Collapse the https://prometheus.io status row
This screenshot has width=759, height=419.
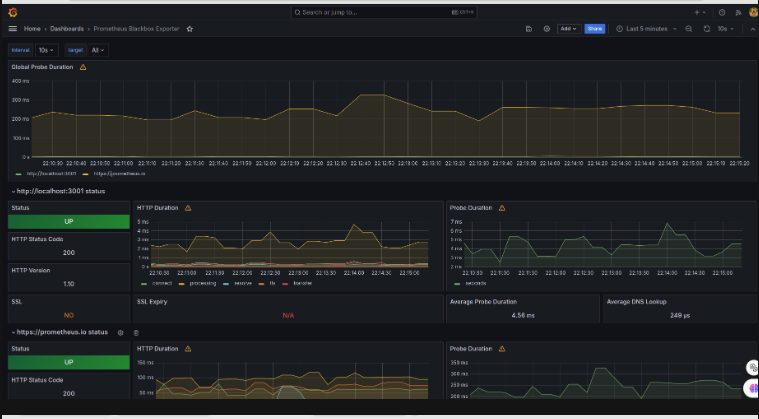[59, 332]
